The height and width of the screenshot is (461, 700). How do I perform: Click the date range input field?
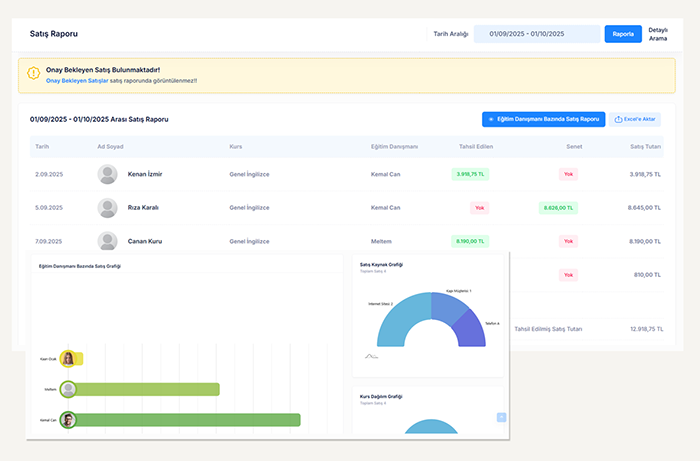coord(536,34)
